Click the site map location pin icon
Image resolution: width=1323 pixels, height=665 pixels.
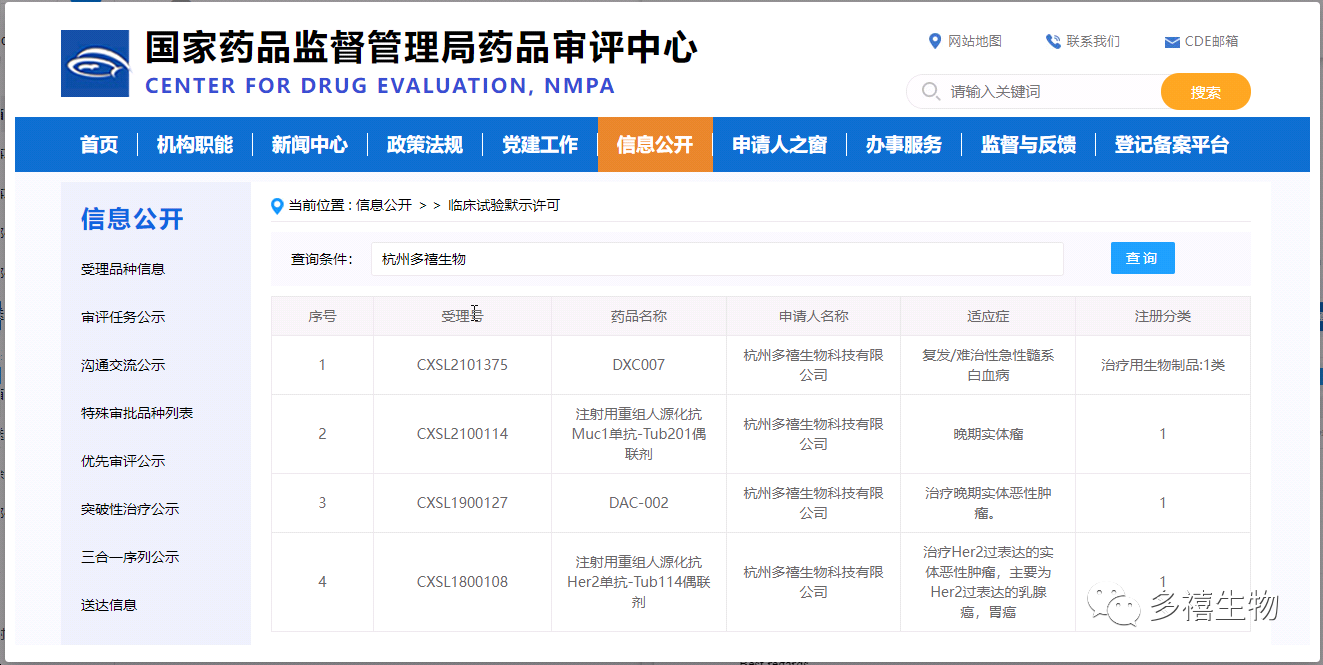pyautogui.click(x=935, y=41)
